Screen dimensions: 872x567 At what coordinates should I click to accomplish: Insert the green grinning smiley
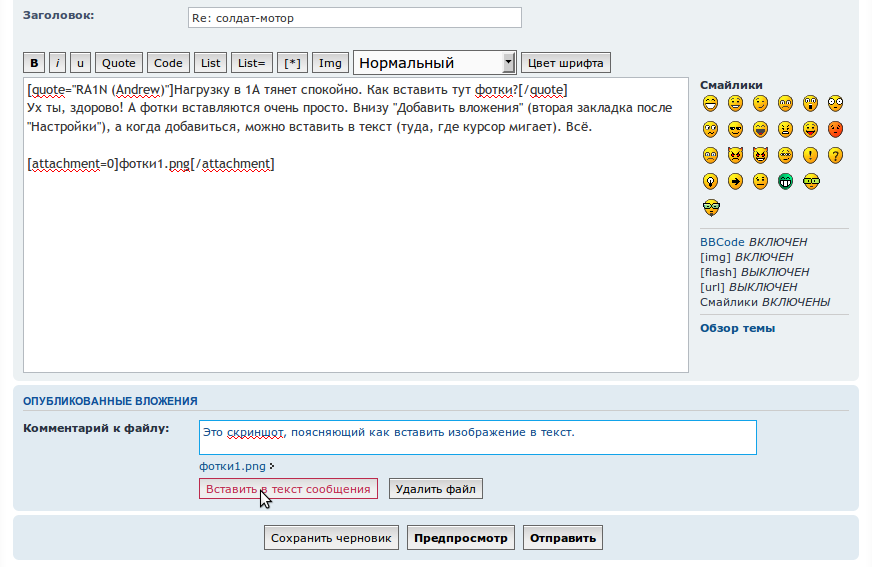click(785, 181)
